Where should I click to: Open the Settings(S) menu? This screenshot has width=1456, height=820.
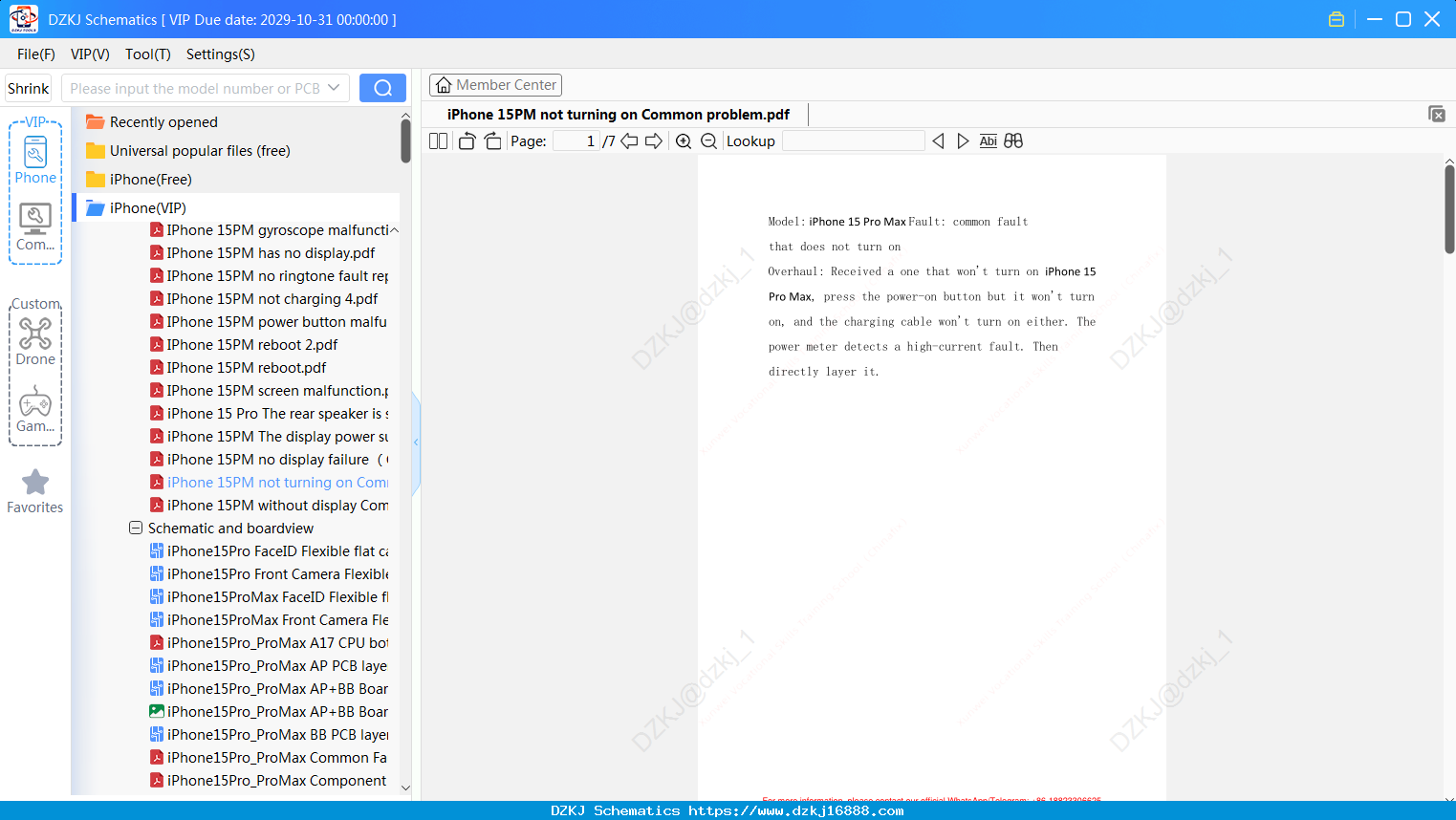click(x=221, y=54)
